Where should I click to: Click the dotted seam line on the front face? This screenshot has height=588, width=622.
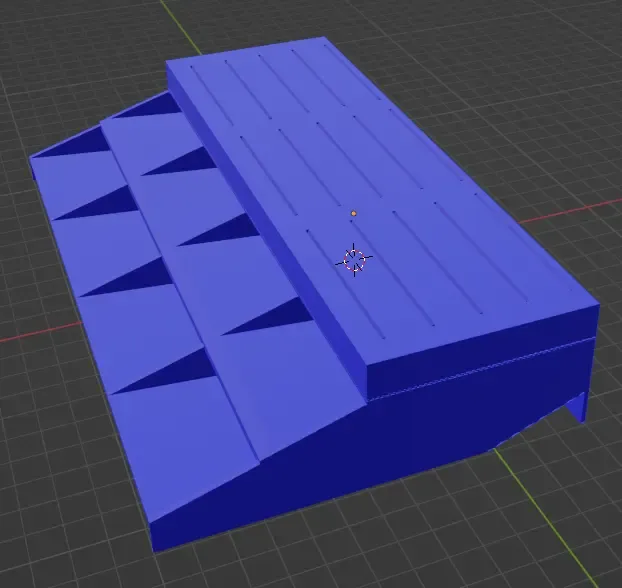click(x=482, y=368)
